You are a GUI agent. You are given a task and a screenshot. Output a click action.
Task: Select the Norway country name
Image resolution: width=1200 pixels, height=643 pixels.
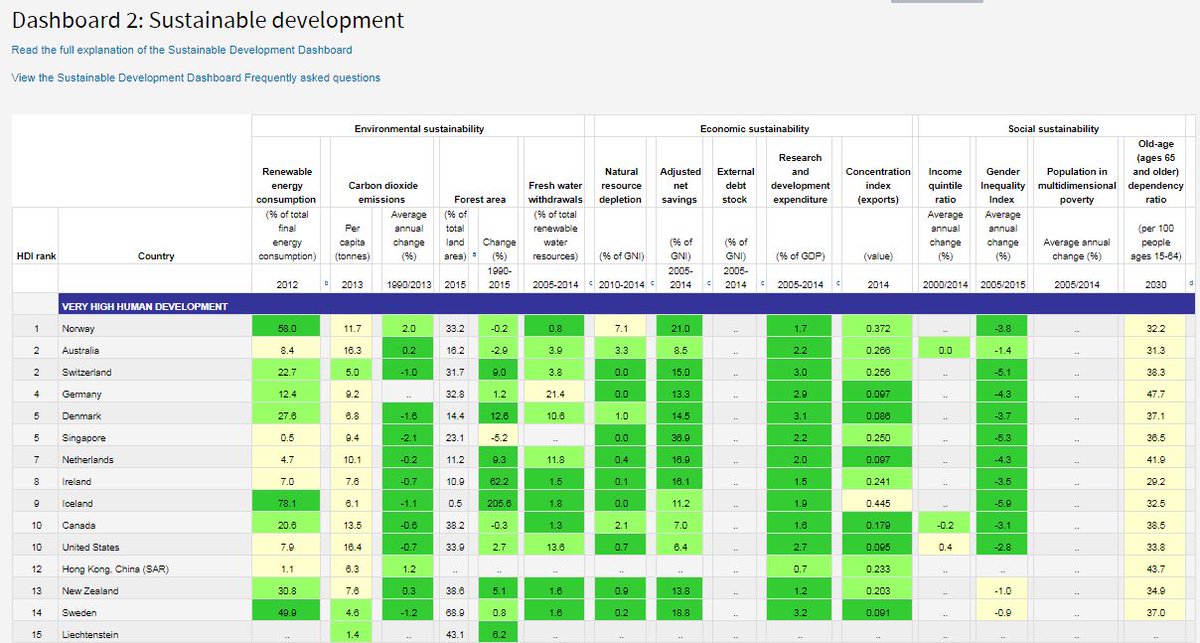pyautogui.click(x=79, y=328)
